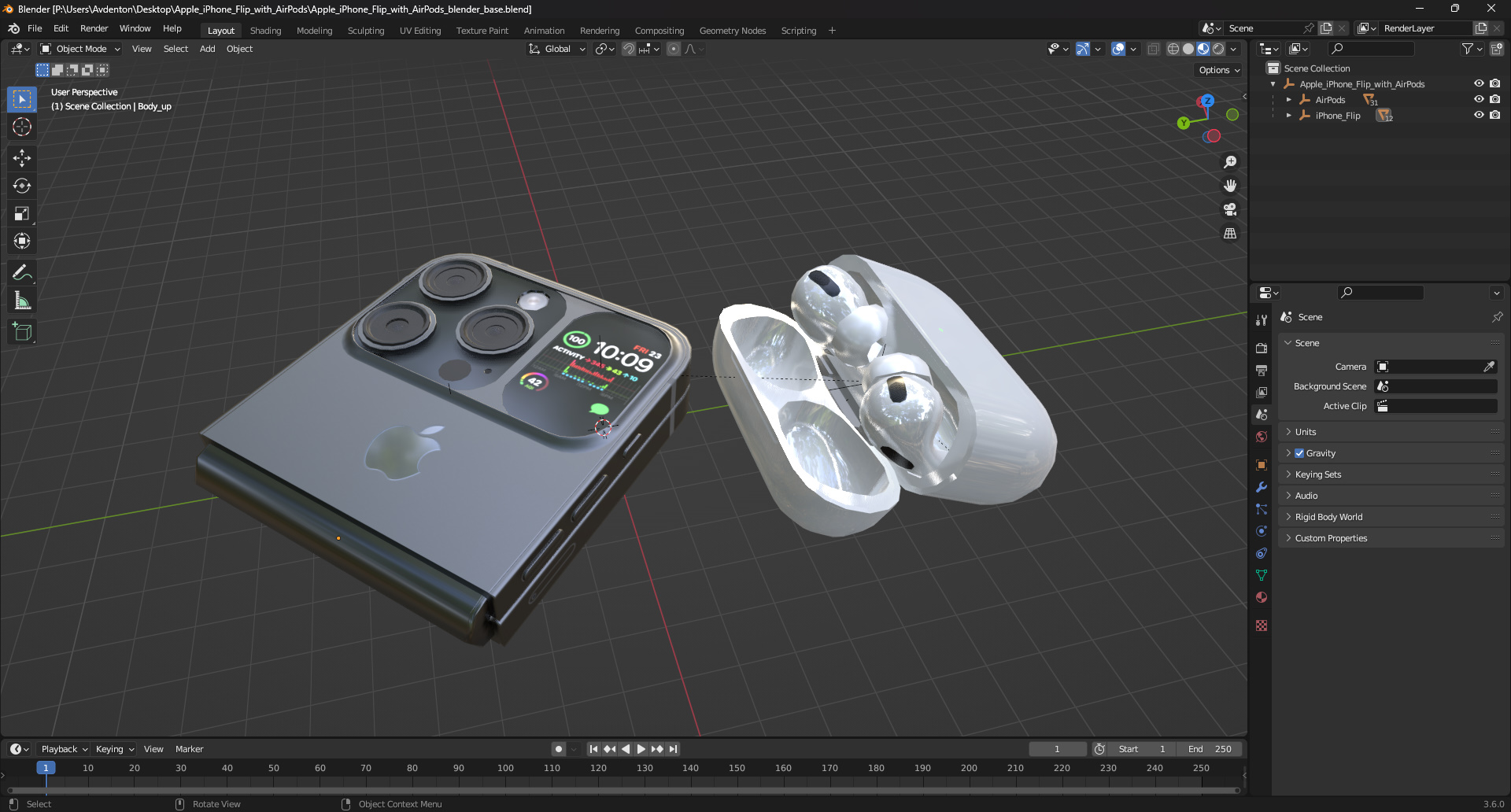
Task: Hide the iPhone_Flip collection in viewport
Action: click(x=1479, y=116)
